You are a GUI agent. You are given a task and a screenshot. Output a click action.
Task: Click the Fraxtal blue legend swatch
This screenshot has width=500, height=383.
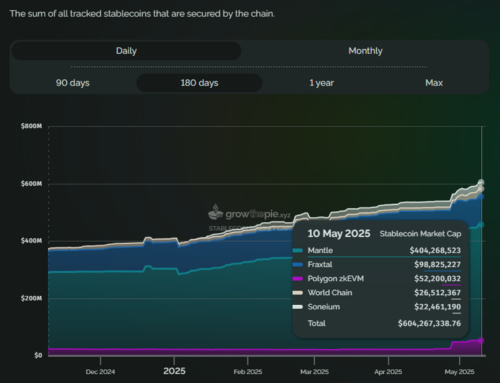[x=298, y=265]
